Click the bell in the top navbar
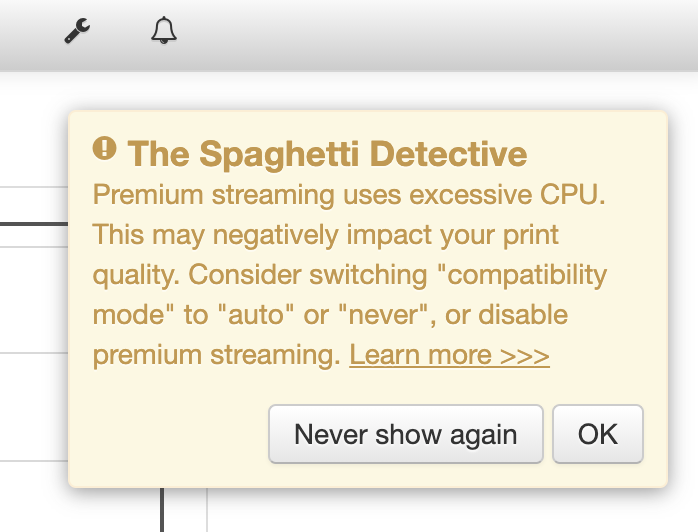 (164, 31)
